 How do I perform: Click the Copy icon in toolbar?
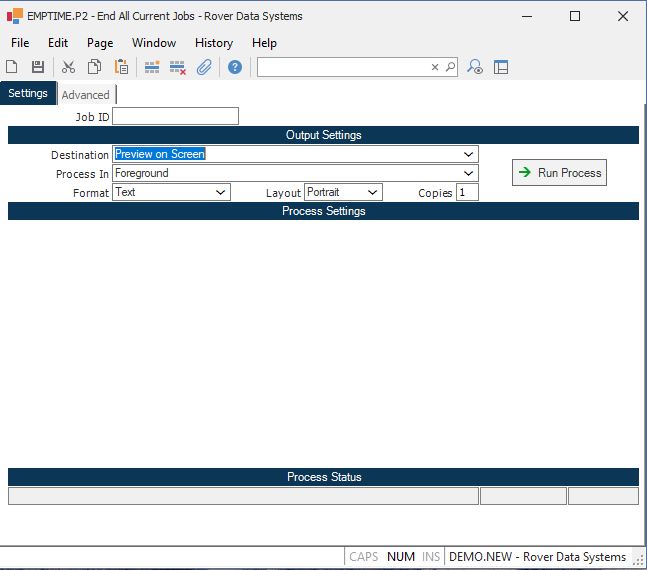[x=94, y=67]
